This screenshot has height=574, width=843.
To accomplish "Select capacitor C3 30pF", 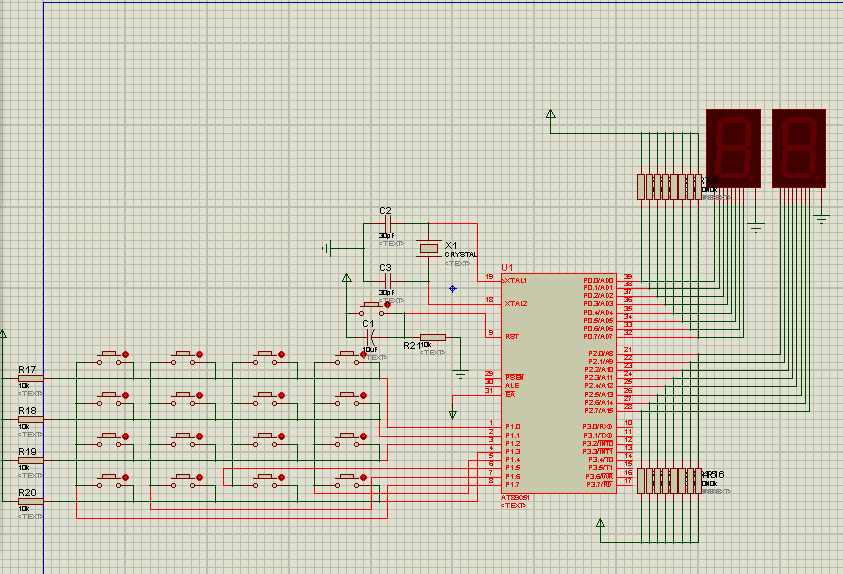I will pos(388,281).
